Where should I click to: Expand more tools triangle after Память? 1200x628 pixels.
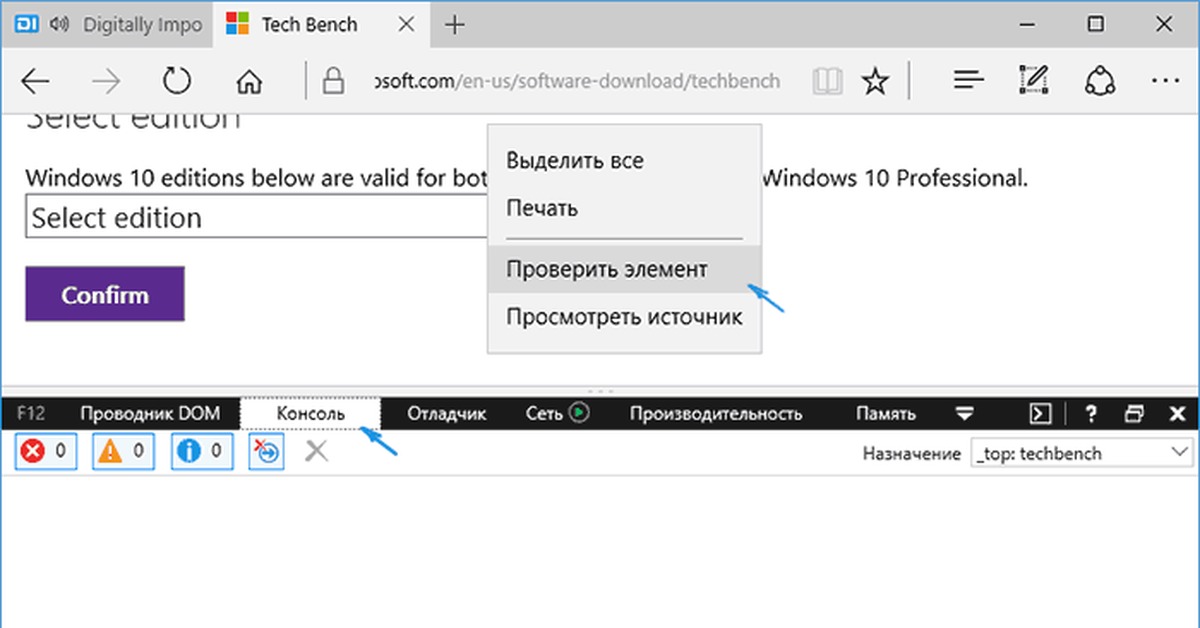coord(965,413)
